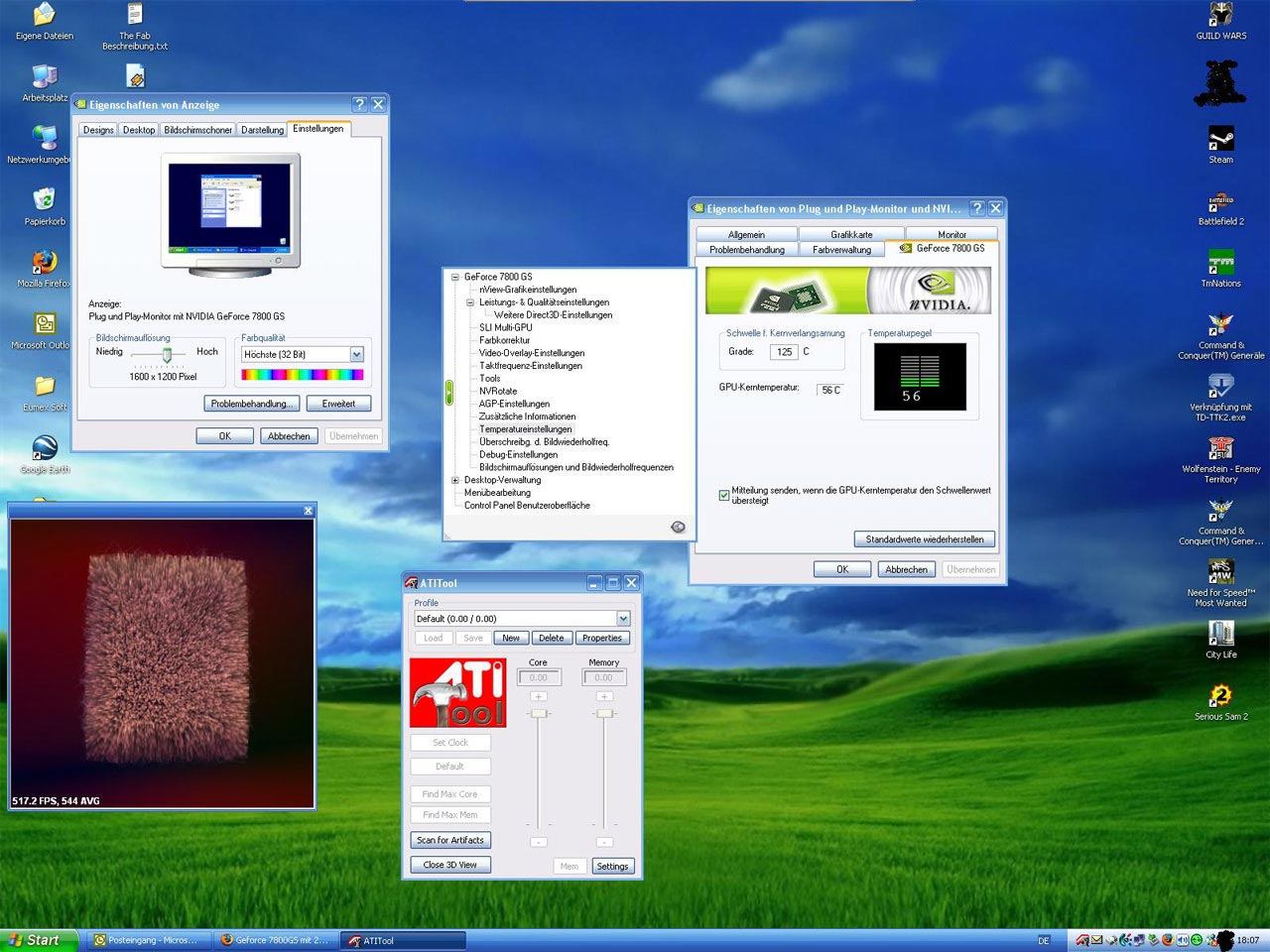Switch to the Designs tab
The image size is (1270, 952).
(x=98, y=130)
